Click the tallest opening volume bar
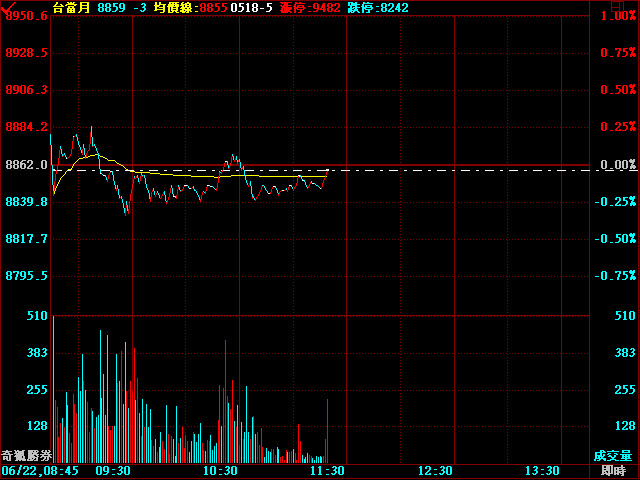The width and height of the screenshot is (640, 480). pos(53,389)
